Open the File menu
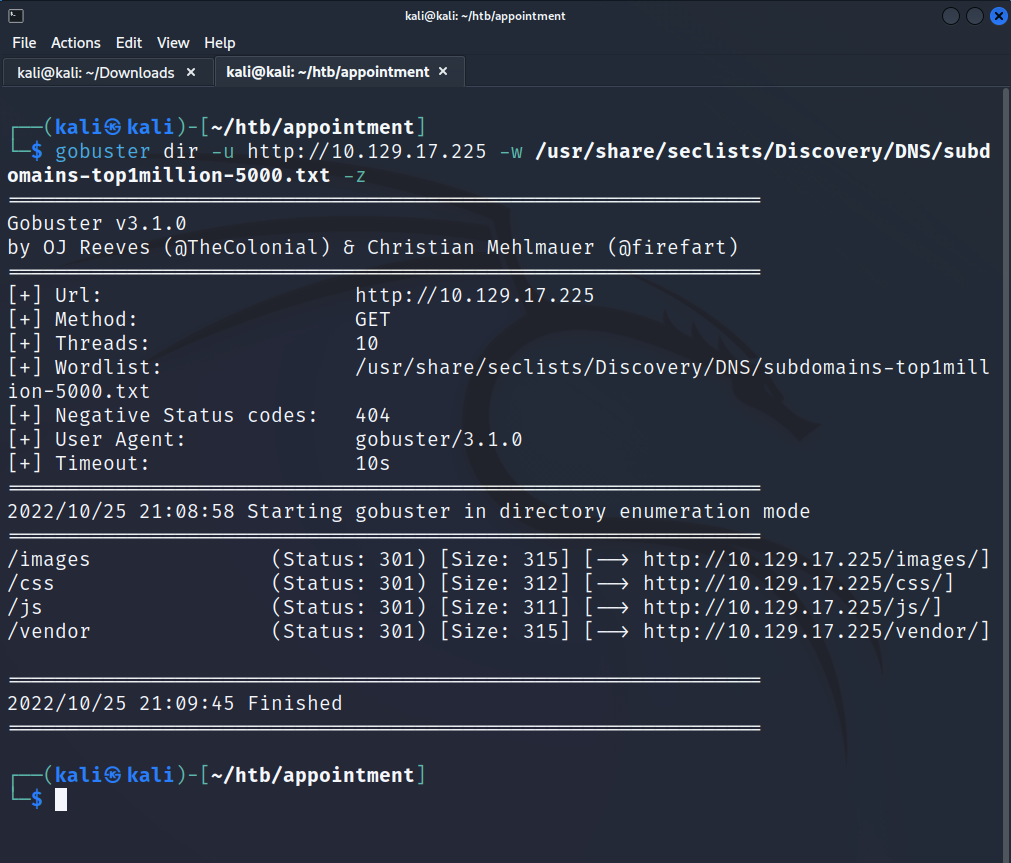This screenshot has width=1011, height=863. (x=24, y=43)
